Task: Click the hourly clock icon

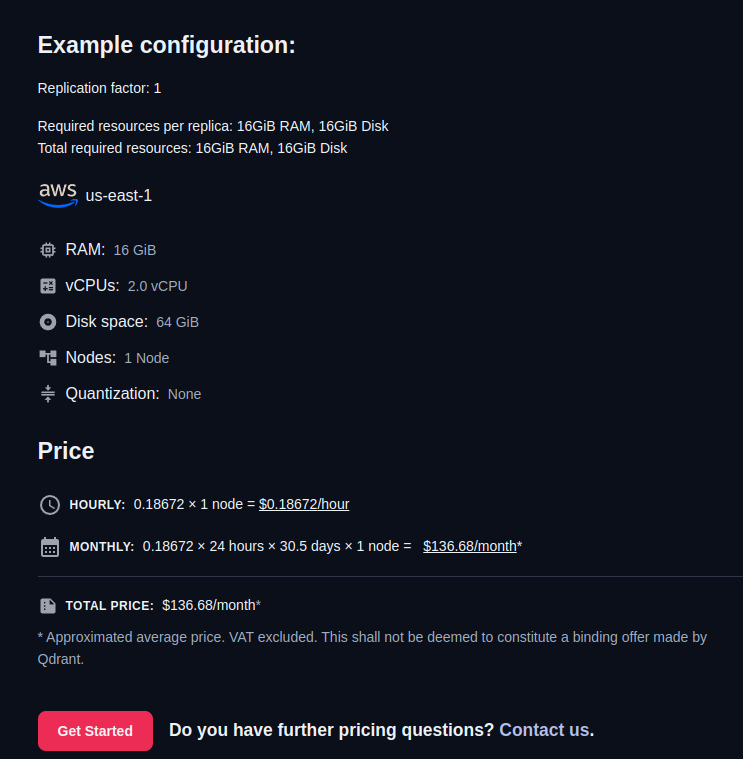Action: tap(50, 505)
